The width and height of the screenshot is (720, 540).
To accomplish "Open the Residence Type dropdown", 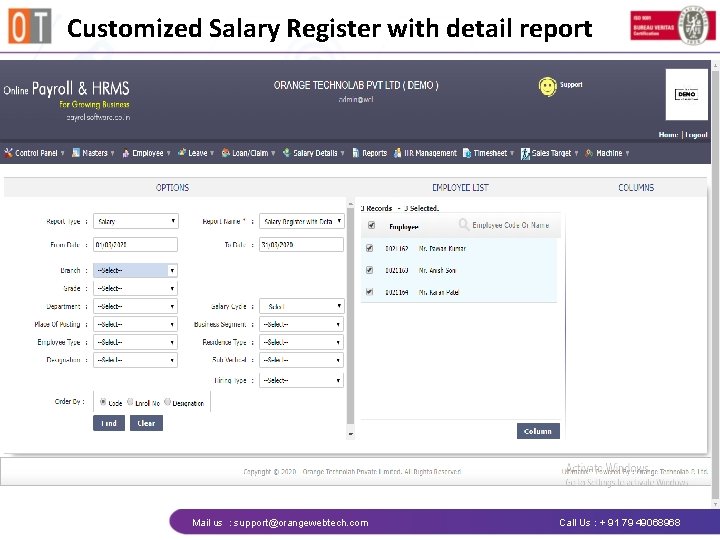I will pos(301,342).
